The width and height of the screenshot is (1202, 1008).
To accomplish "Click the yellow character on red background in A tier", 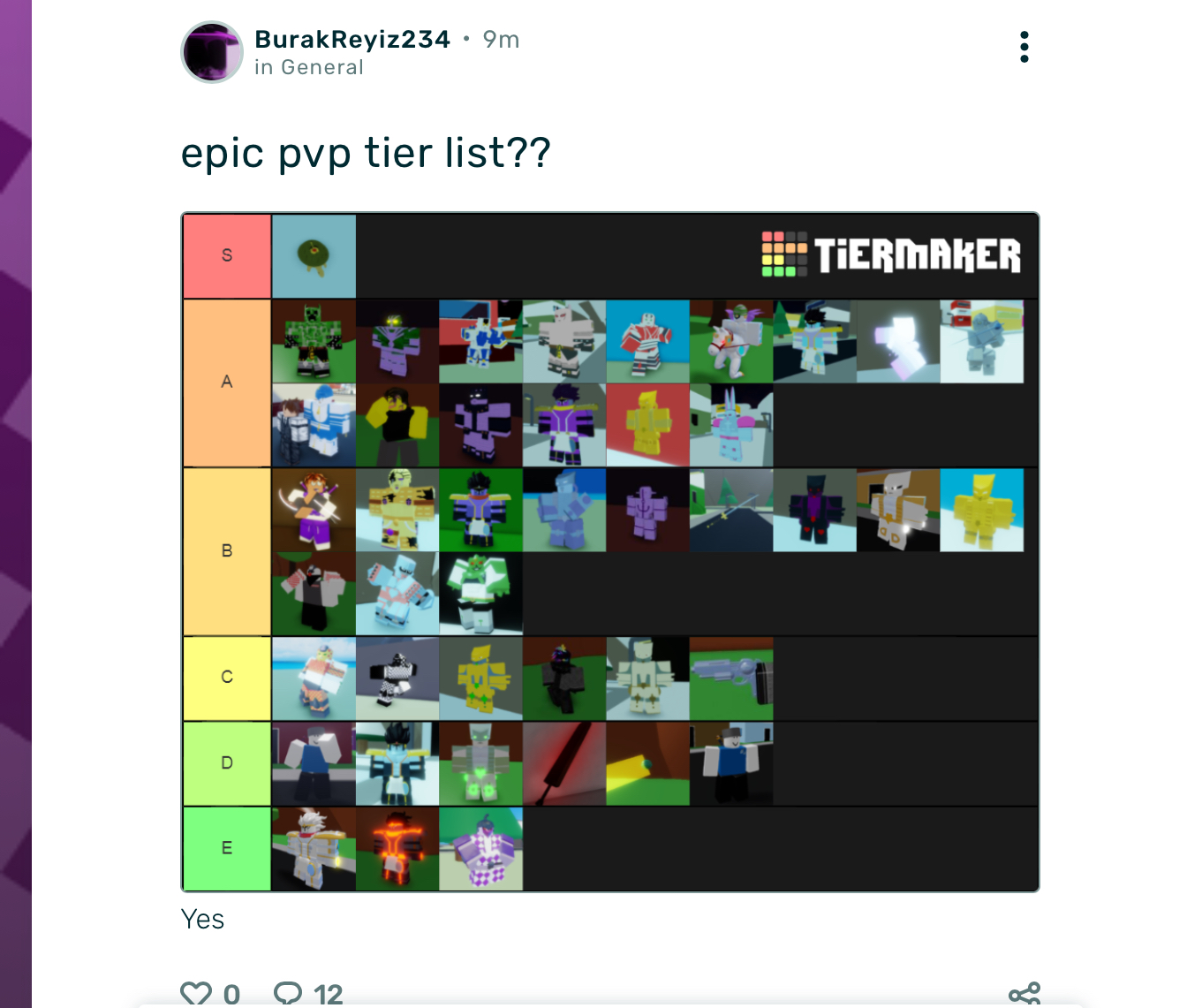I will pyautogui.click(x=647, y=425).
